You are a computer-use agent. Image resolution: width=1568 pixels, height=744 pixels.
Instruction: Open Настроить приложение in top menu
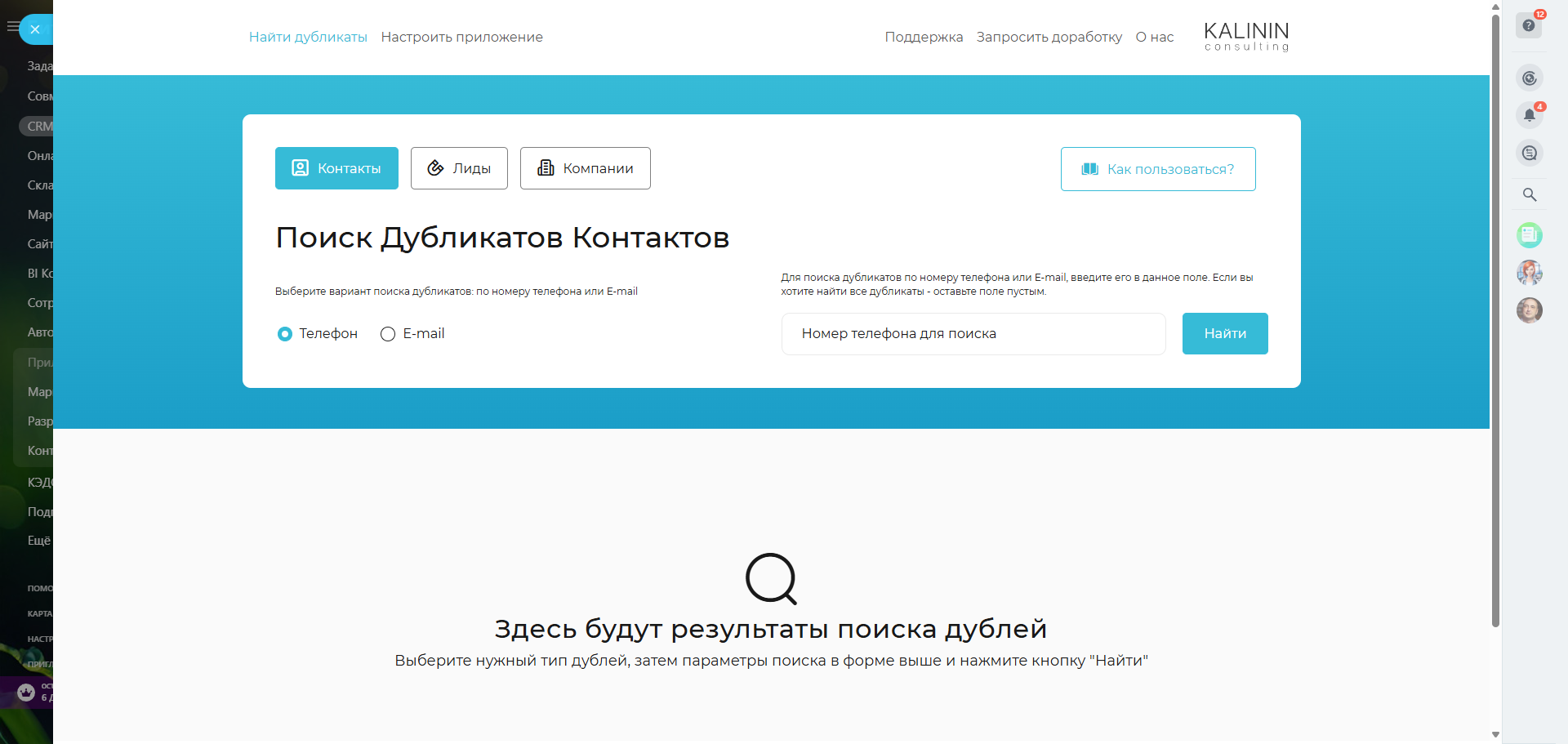coord(461,38)
